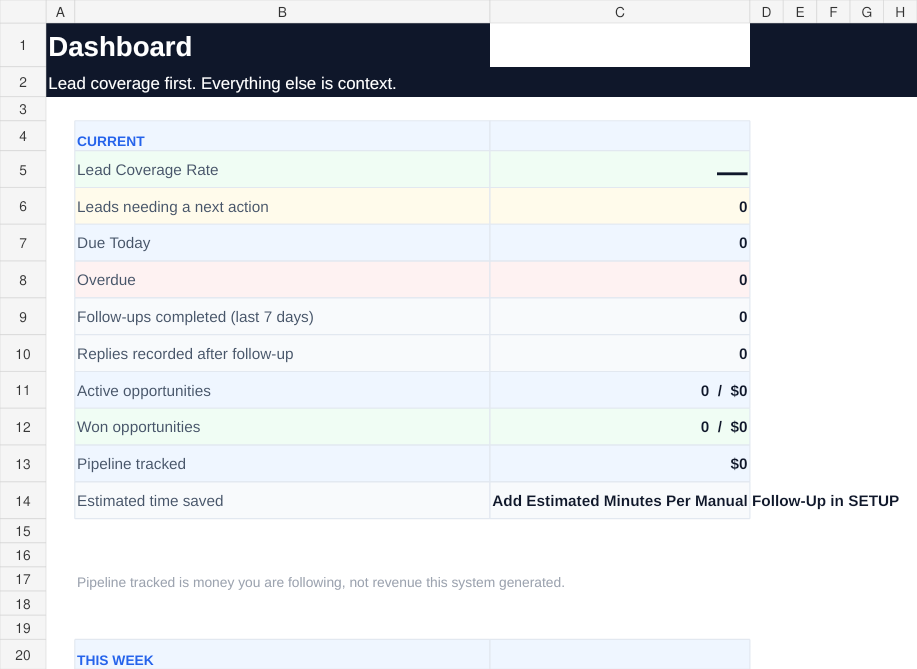The height and width of the screenshot is (669, 917).
Task: Select row 1 header
Action: (23, 45)
